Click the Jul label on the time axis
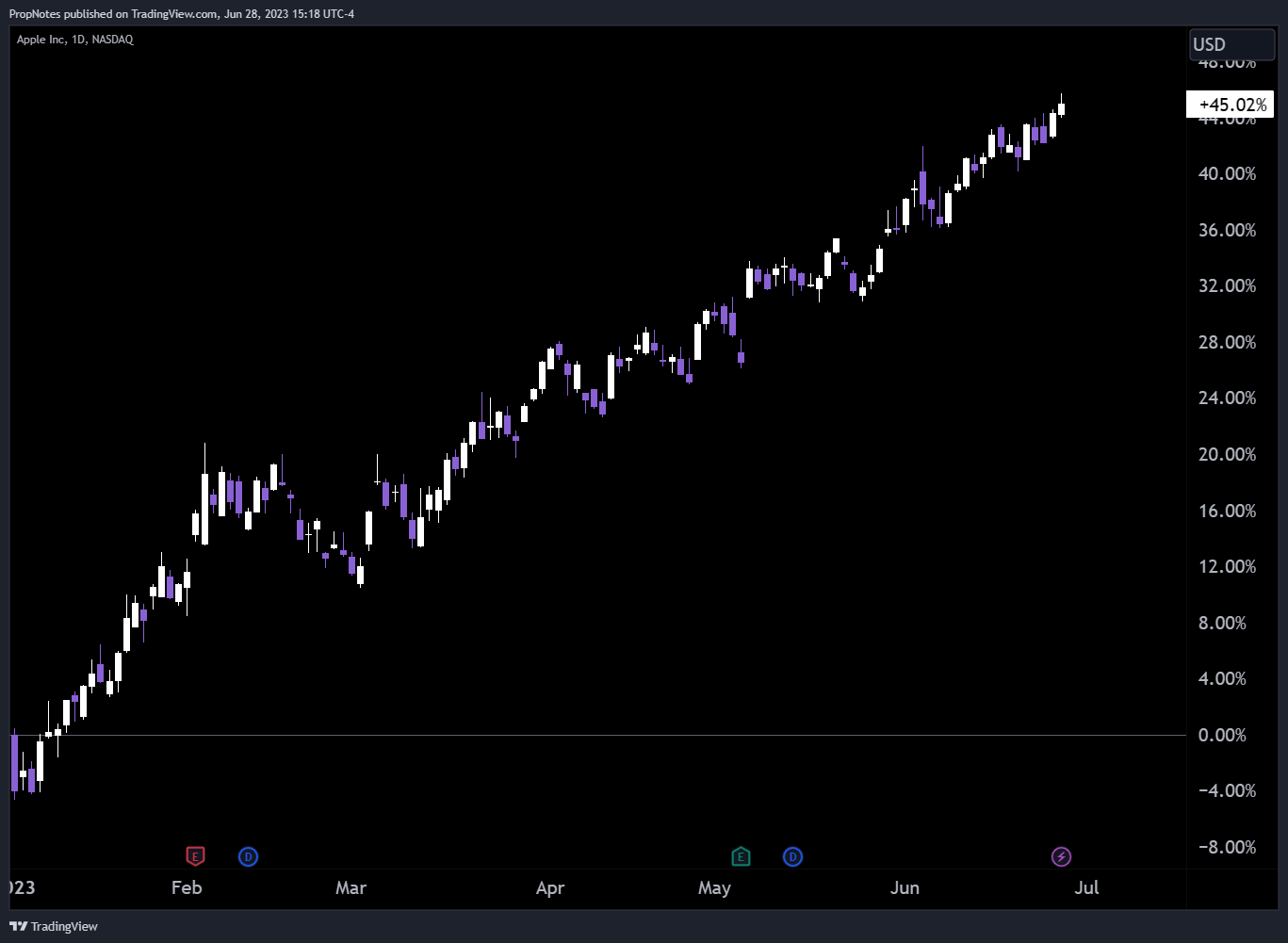The height and width of the screenshot is (943, 1288). (1087, 887)
